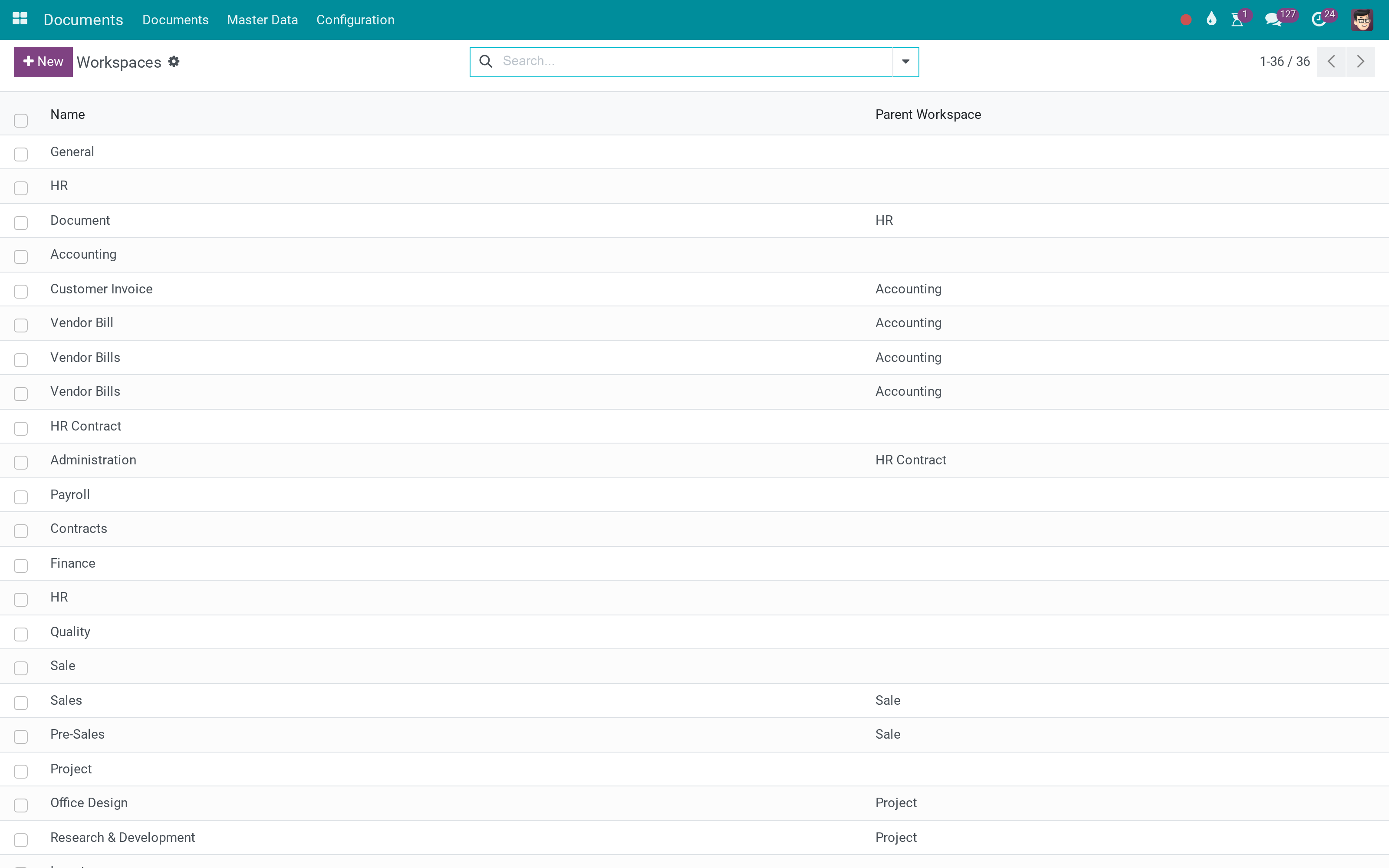Click Accounting parent of Customer Invoice
This screenshot has height=868, width=1389.
pos(908,289)
